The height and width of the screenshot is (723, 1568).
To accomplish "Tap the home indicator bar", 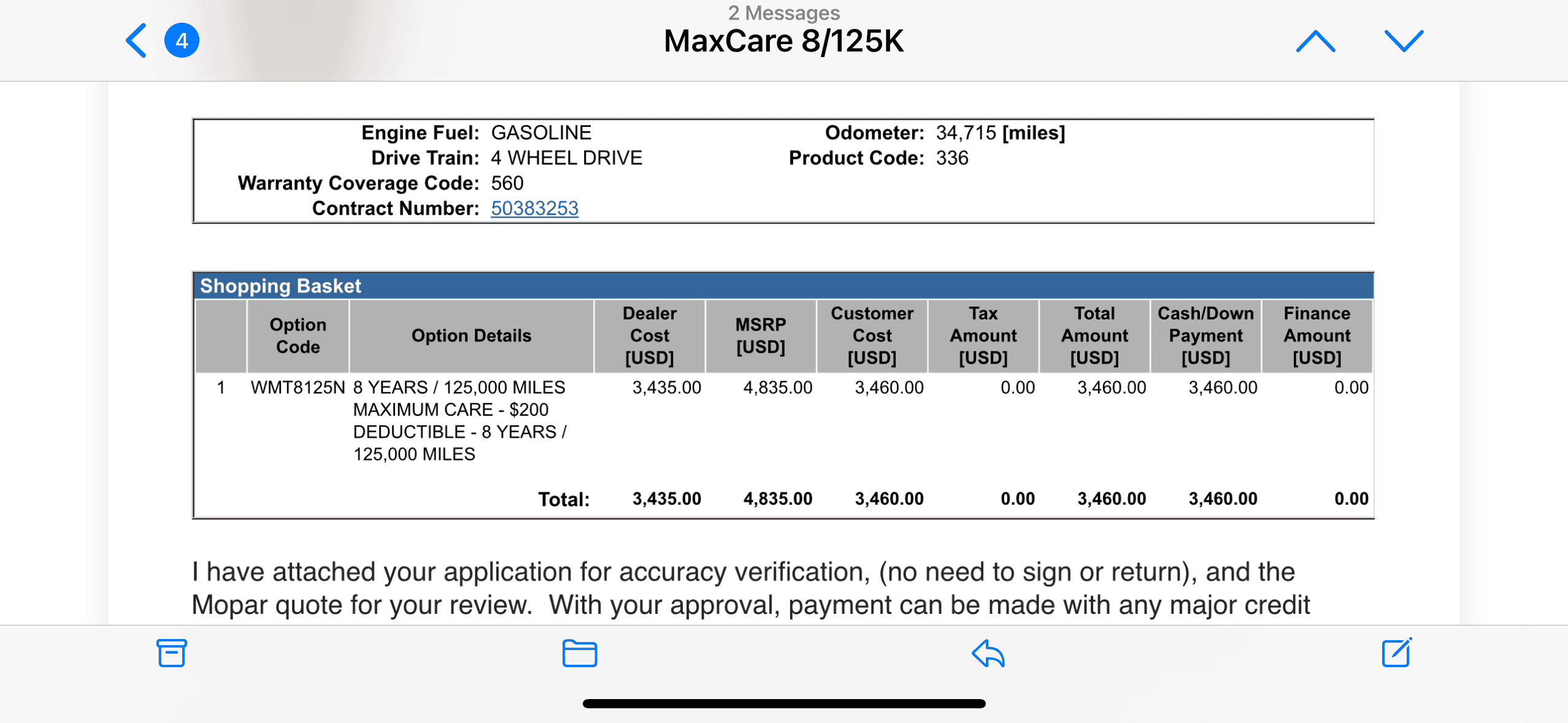I will 784,703.
